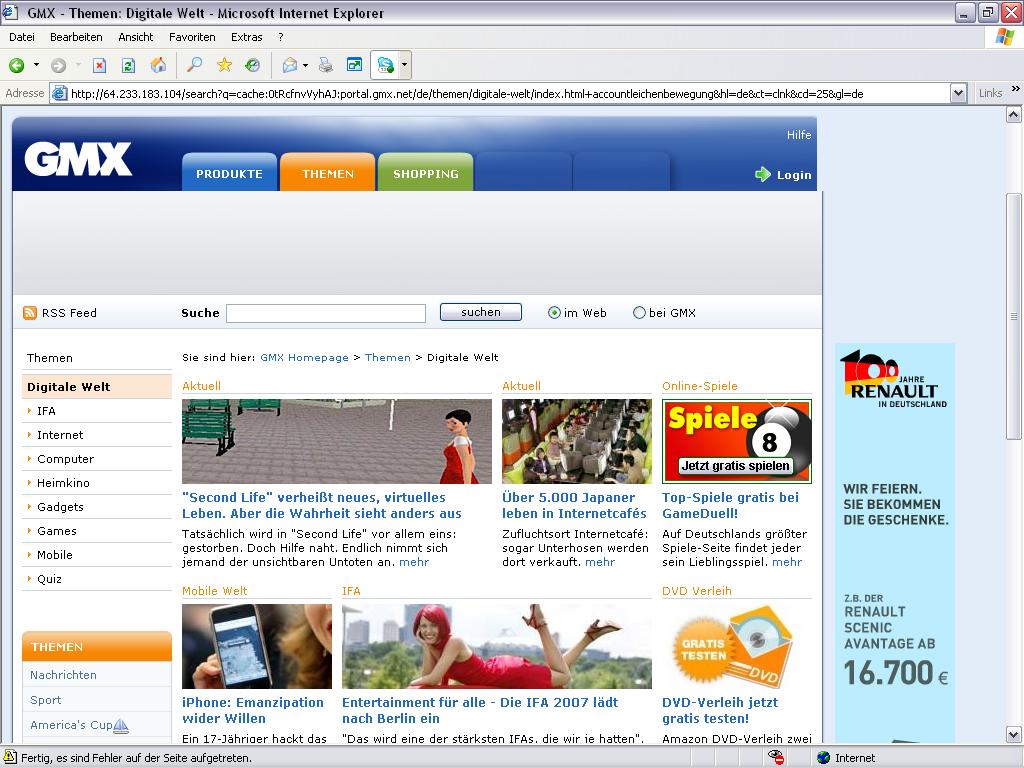Click the vertical scrollbar down arrow
1024x768 pixels.
(x=1014, y=735)
